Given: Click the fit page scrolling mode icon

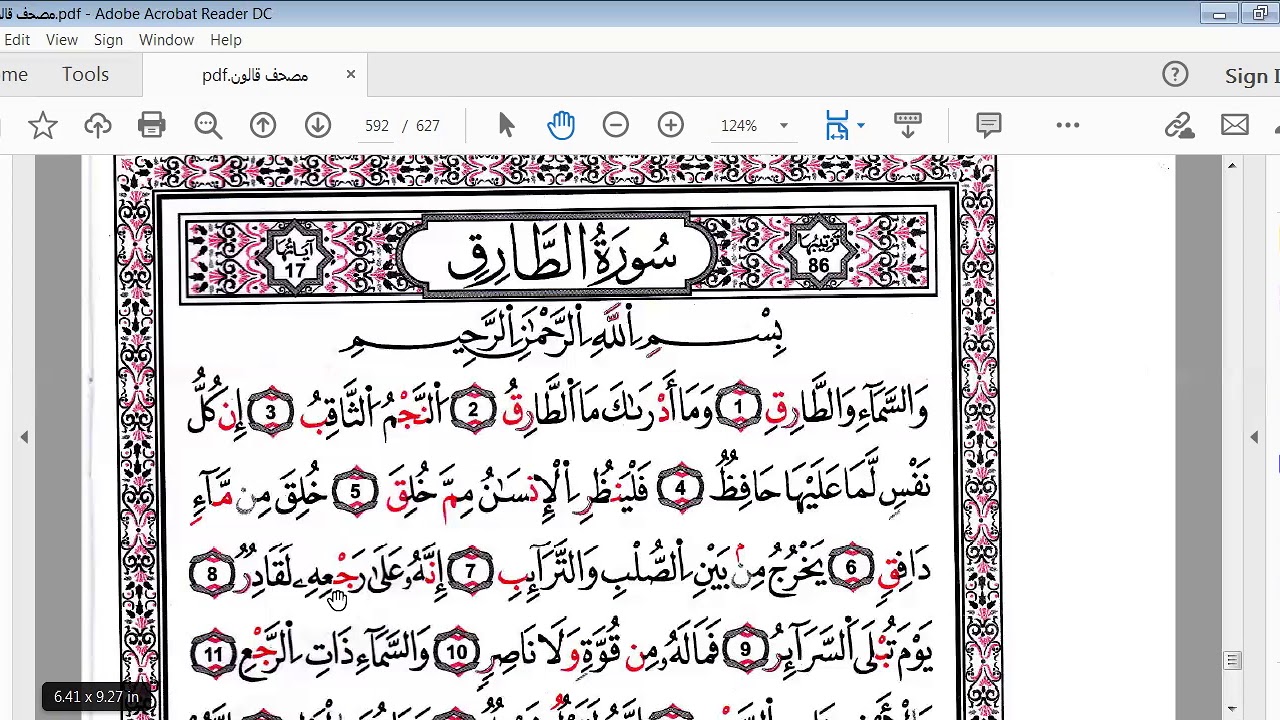Looking at the screenshot, I should click(x=837, y=125).
